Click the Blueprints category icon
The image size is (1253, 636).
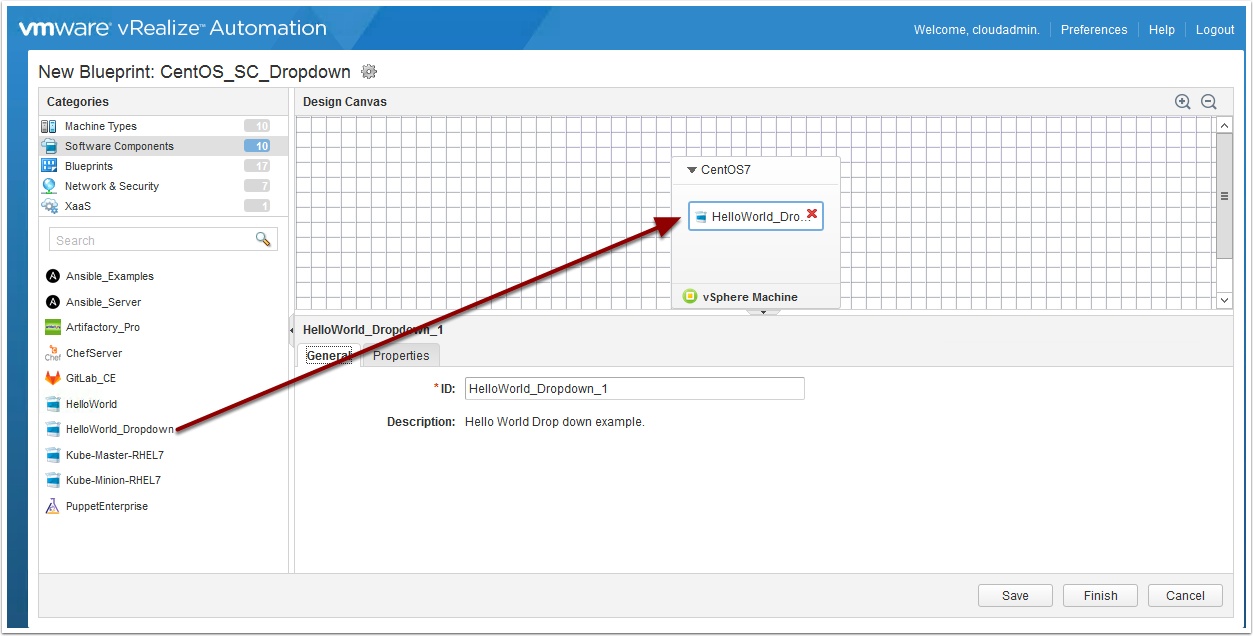click(x=49, y=166)
